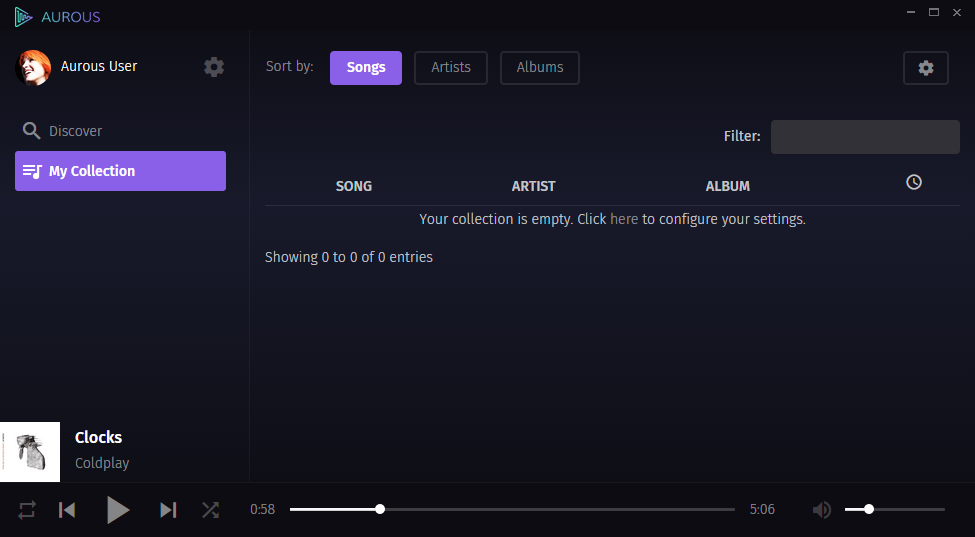Viewport: 975px width, 537px height.
Task: Click the 'Coldplay' artist name
Action: [102, 463]
